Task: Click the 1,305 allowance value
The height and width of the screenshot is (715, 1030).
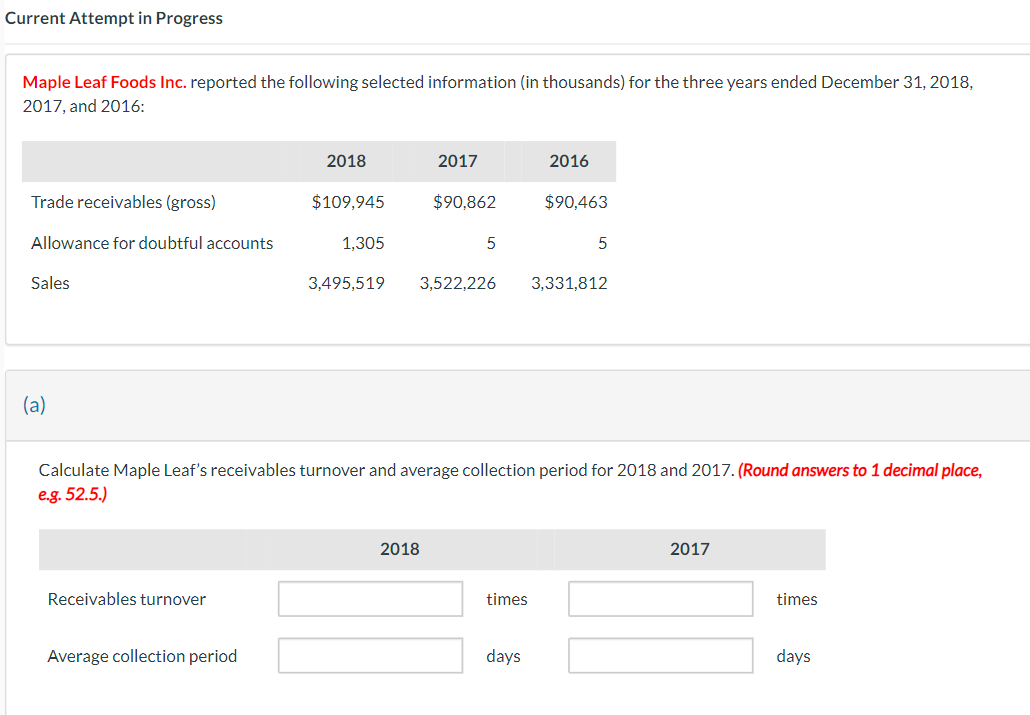Action: [x=363, y=243]
